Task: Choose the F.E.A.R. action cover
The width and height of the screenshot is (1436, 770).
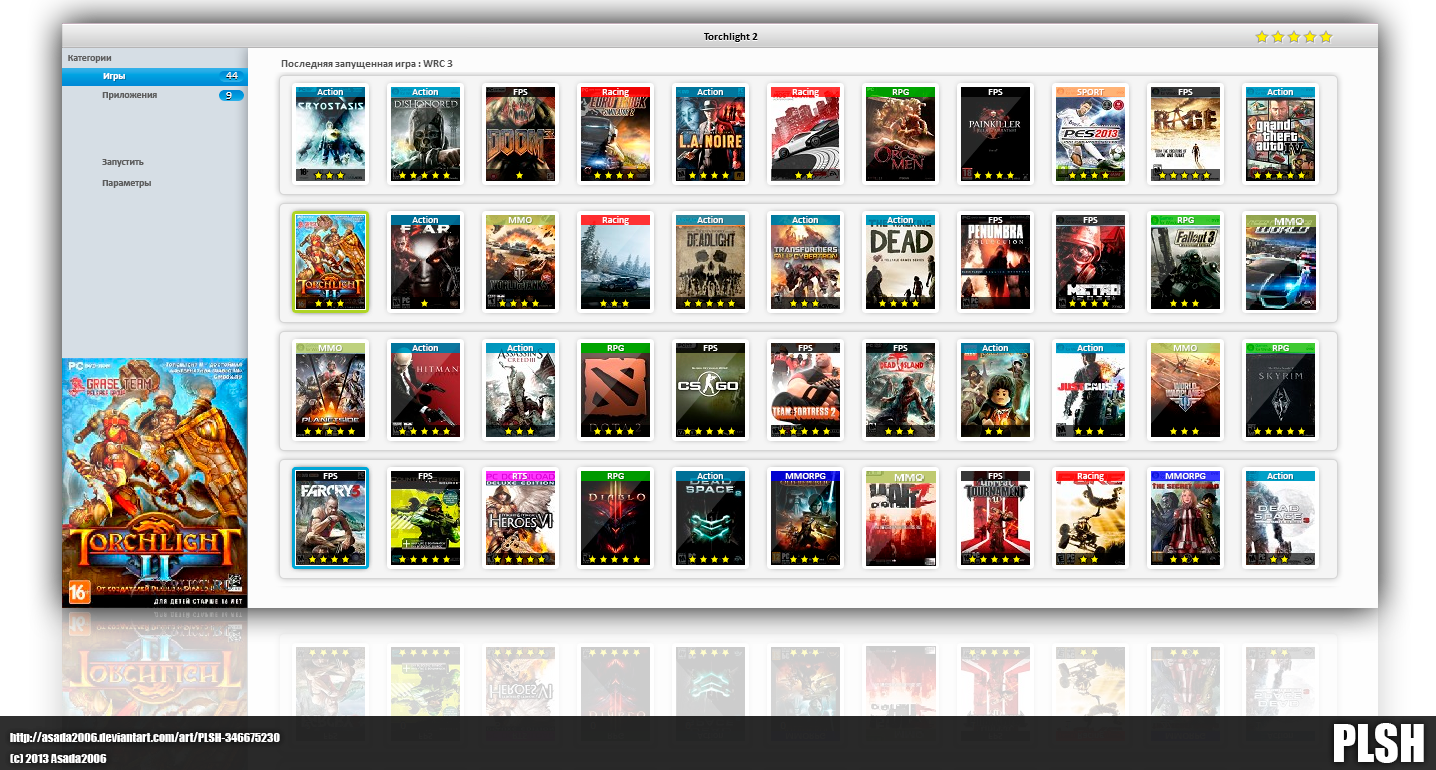Action: coord(425,262)
